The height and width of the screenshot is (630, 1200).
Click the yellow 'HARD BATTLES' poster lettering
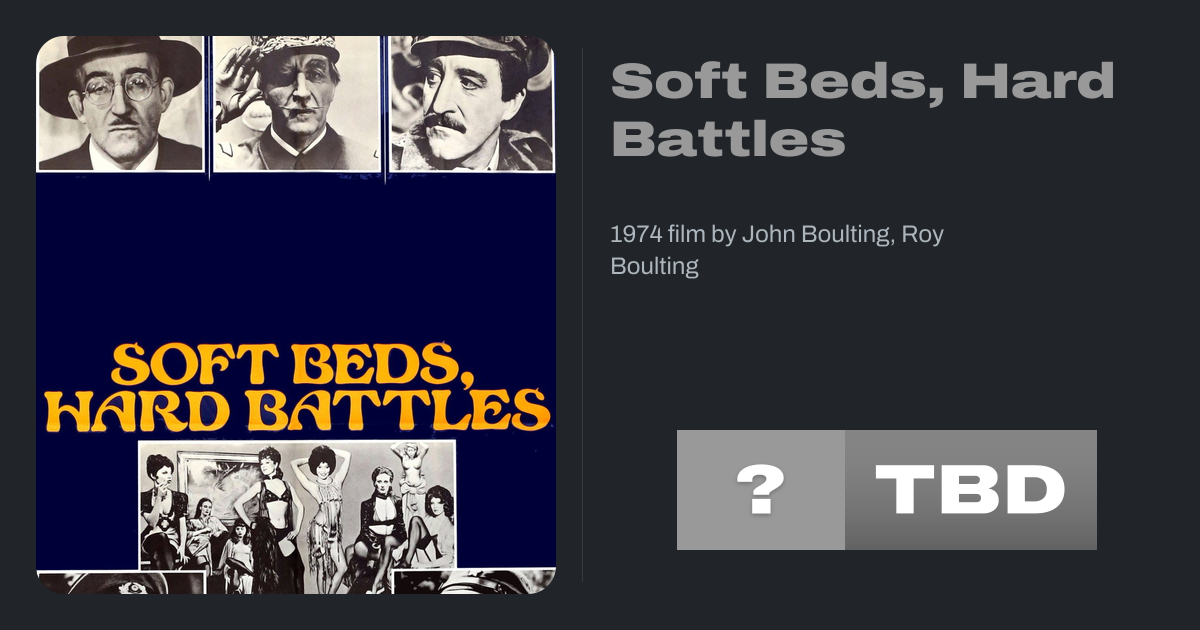point(297,410)
